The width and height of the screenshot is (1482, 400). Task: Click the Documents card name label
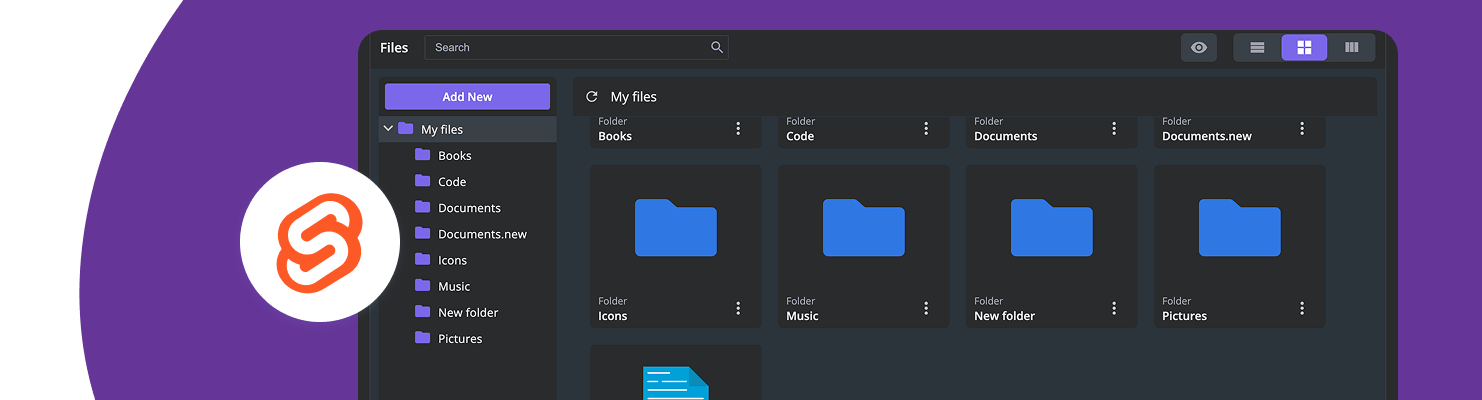tap(1006, 136)
